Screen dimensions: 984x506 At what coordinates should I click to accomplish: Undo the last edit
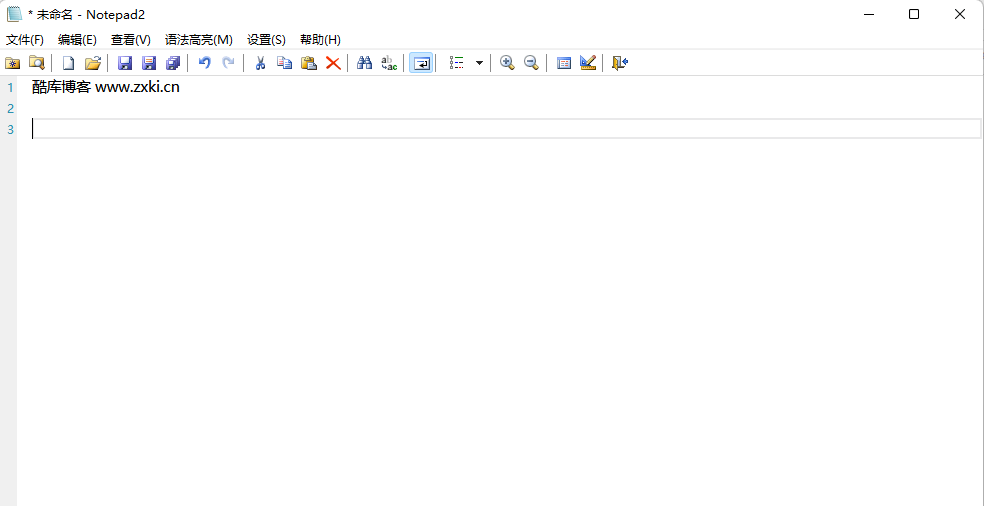(205, 63)
